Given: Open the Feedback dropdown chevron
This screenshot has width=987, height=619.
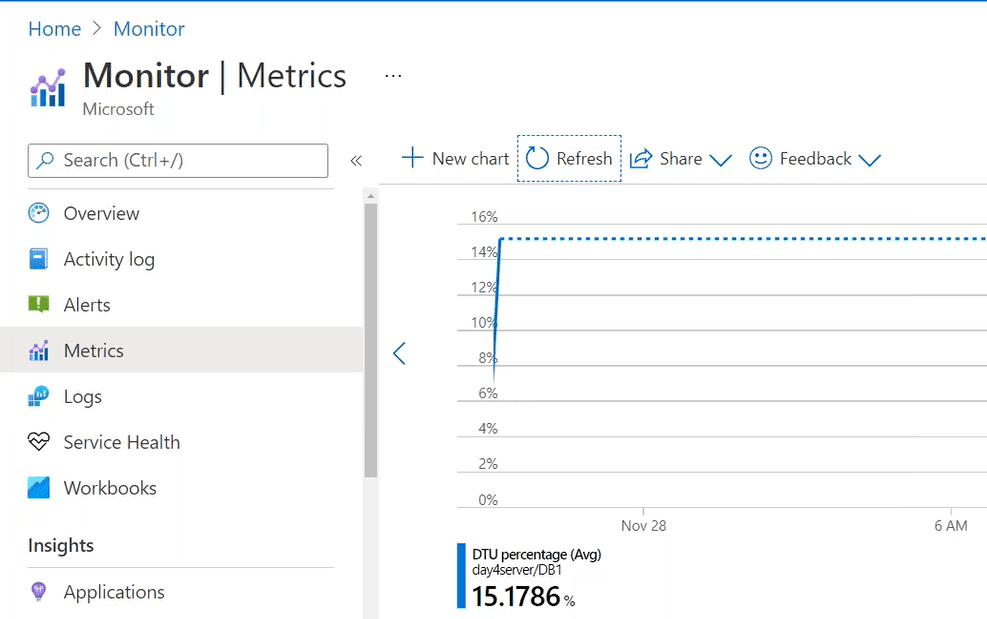Looking at the screenshot, I should [869, 160].
